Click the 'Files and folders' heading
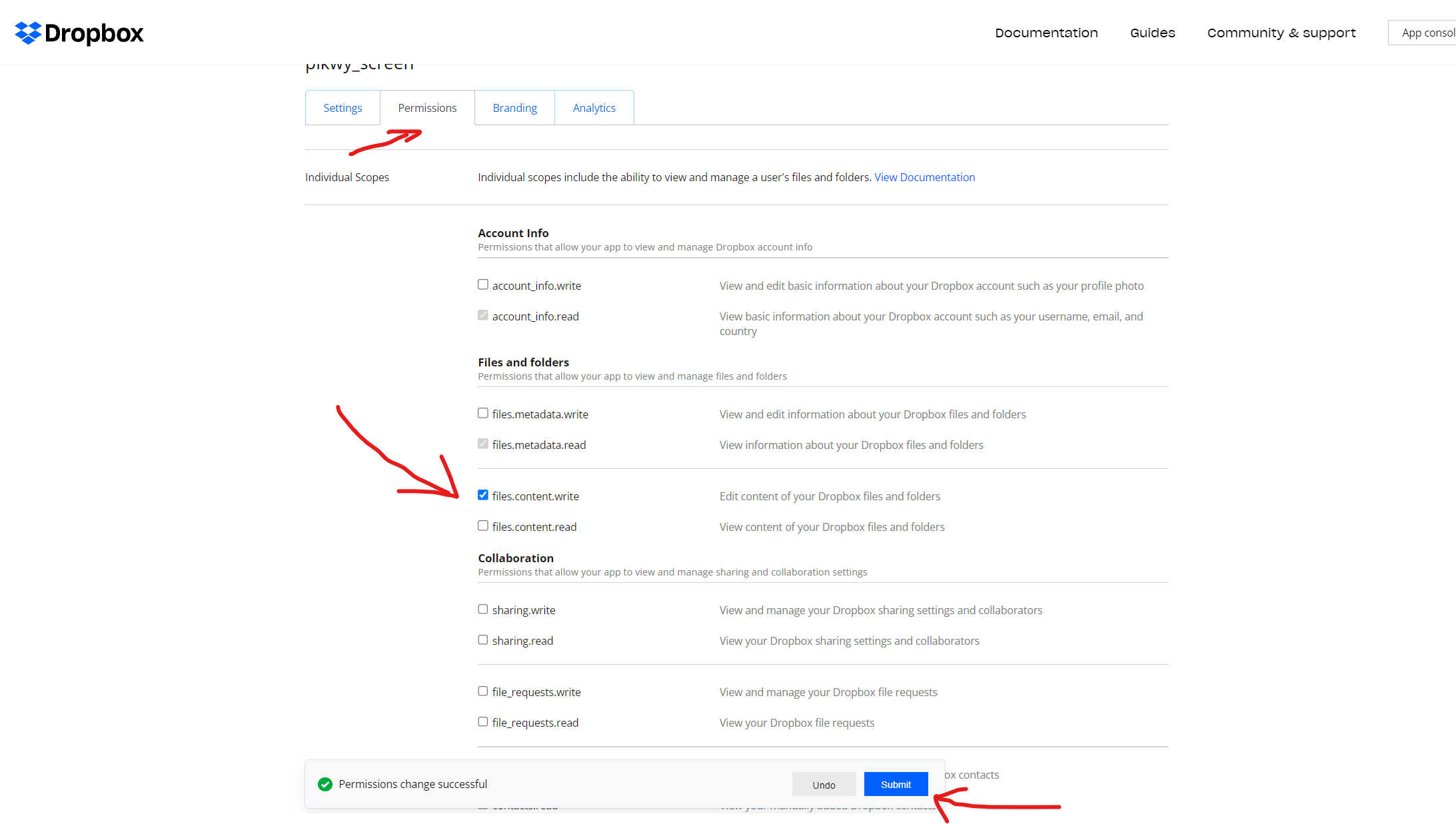 [x=523, y=362]
